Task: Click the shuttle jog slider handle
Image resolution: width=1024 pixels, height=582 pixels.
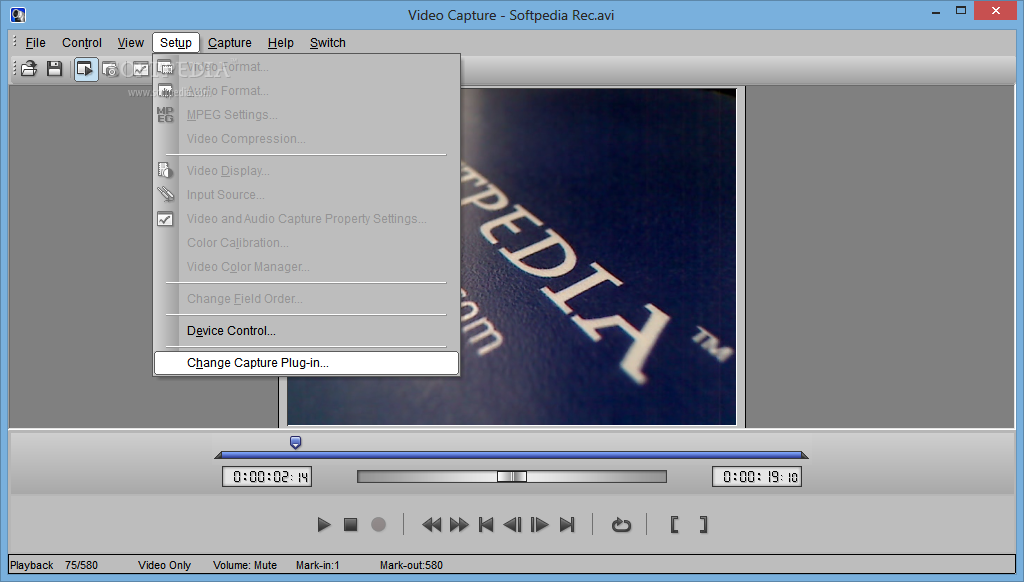Action: (511, 477)
